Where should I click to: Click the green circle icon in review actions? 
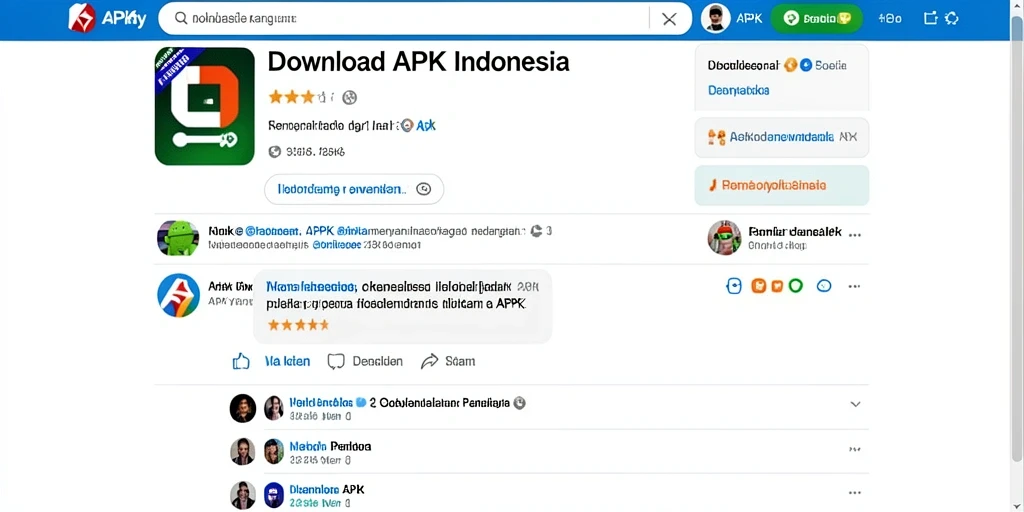pyautogui.click(x=795, y=285)
